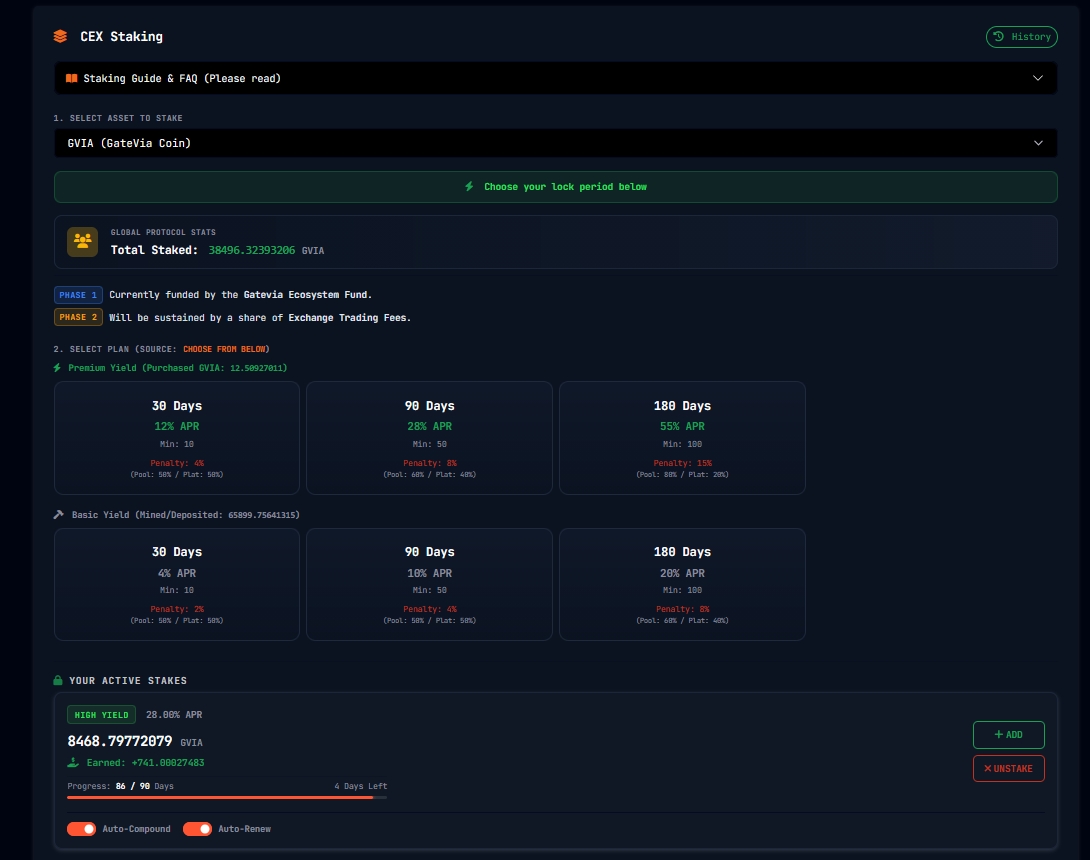Toggle the Auto-Compound switch
This screenshot has width=1090, height=860.
point(81,829)
